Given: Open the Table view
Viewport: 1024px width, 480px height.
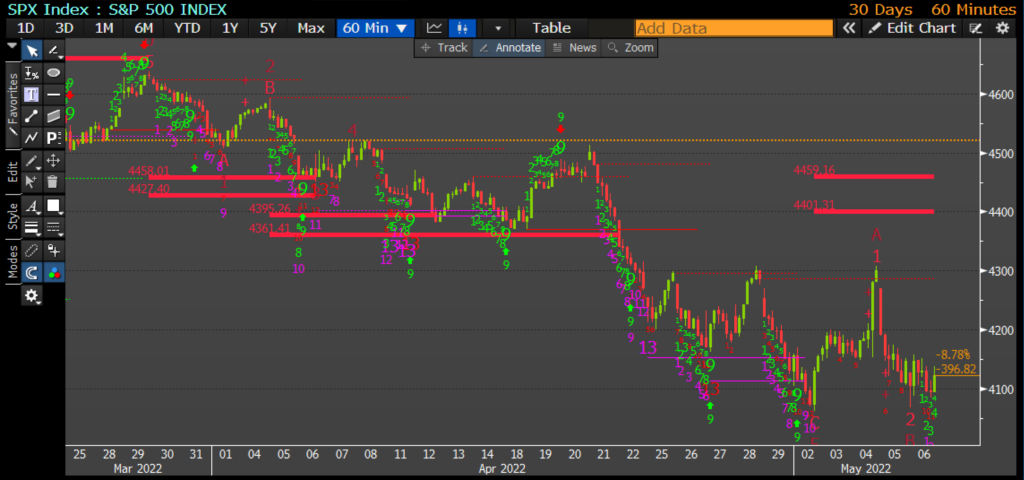Looking at the screenshot, I should coord(551,28).
